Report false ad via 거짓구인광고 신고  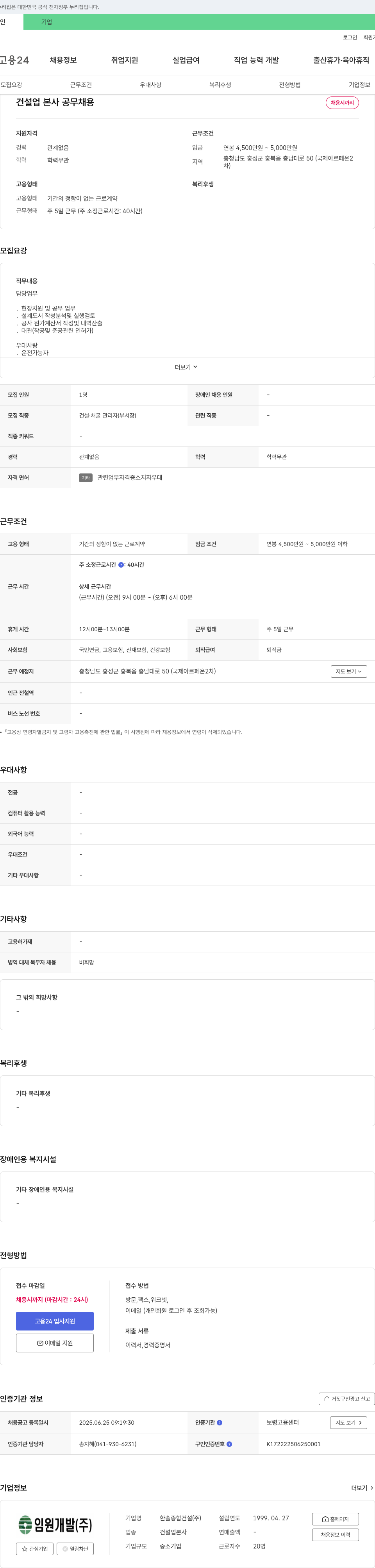click(346, 1399)
